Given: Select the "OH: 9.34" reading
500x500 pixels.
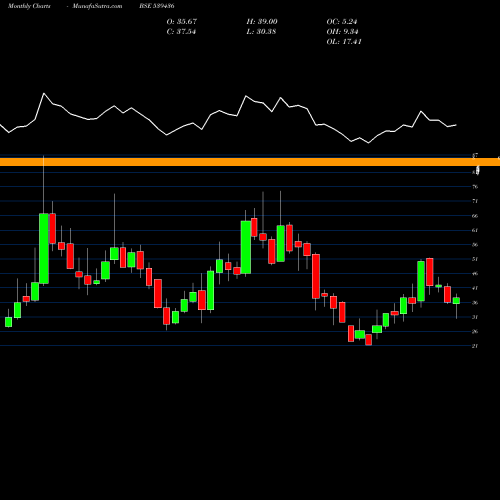Looking at the screenshot, I should coord(342,32).
